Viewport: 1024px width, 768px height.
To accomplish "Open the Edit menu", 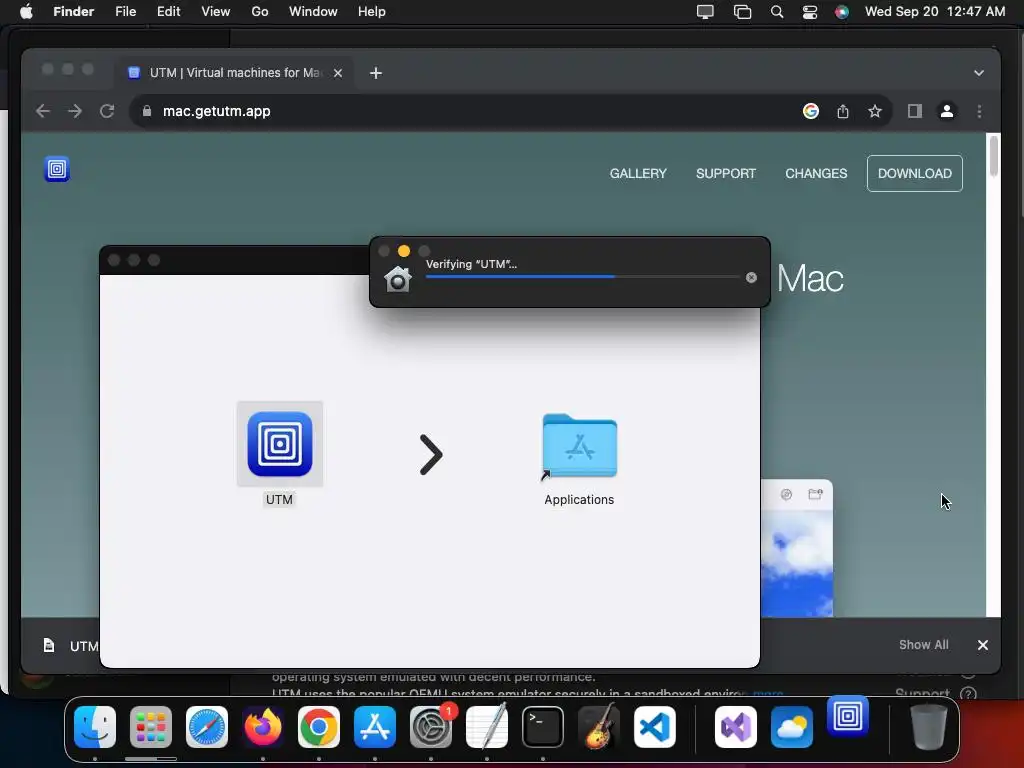I will point(168,12).
